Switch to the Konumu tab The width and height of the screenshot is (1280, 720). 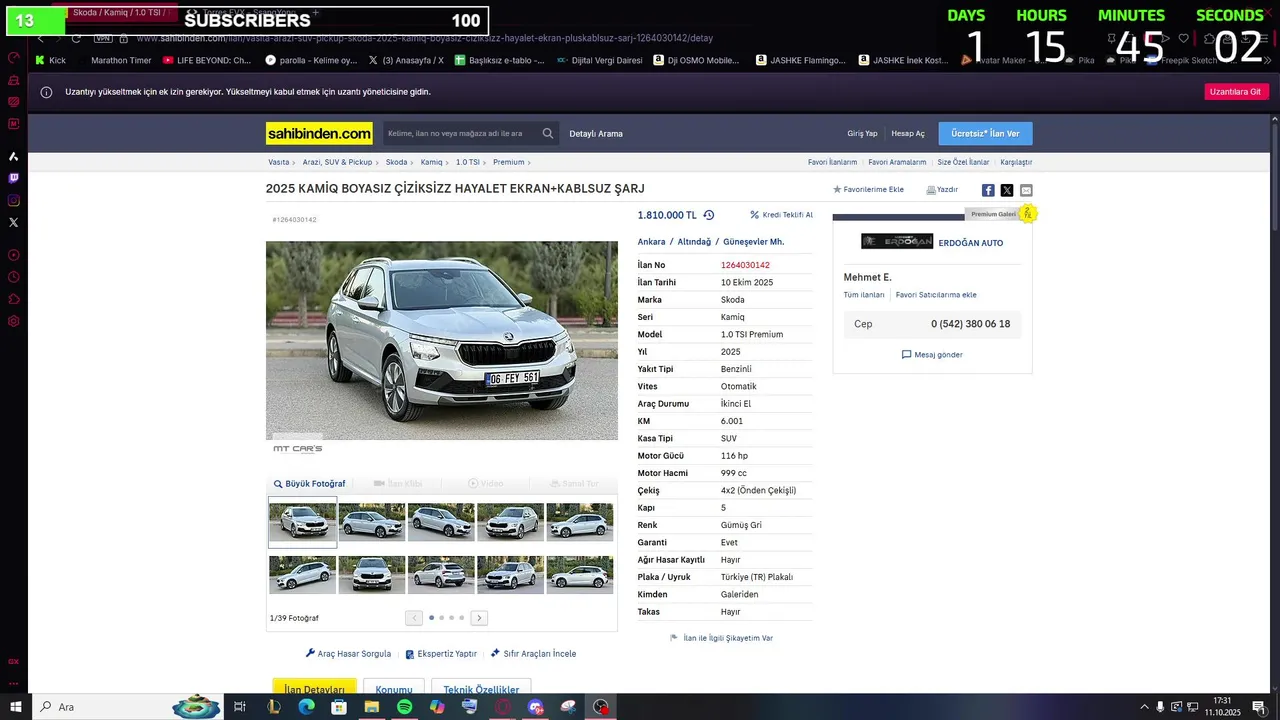[394, 689]
